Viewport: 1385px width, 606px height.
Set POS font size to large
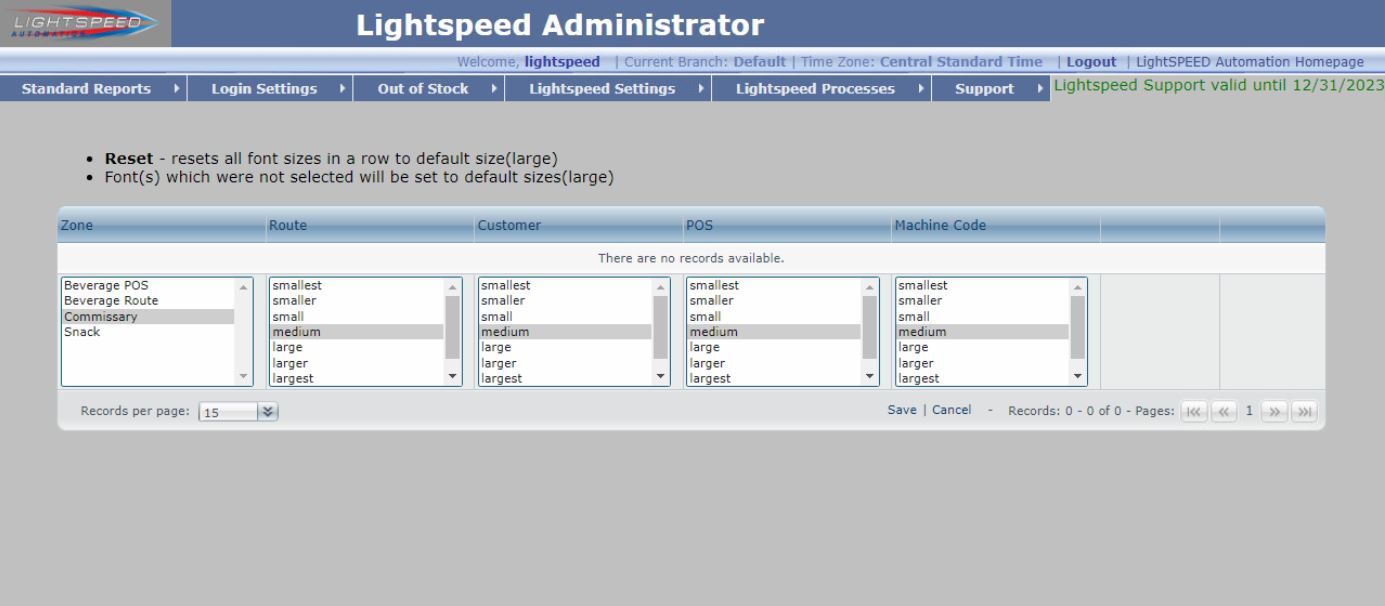coord(775,348)
